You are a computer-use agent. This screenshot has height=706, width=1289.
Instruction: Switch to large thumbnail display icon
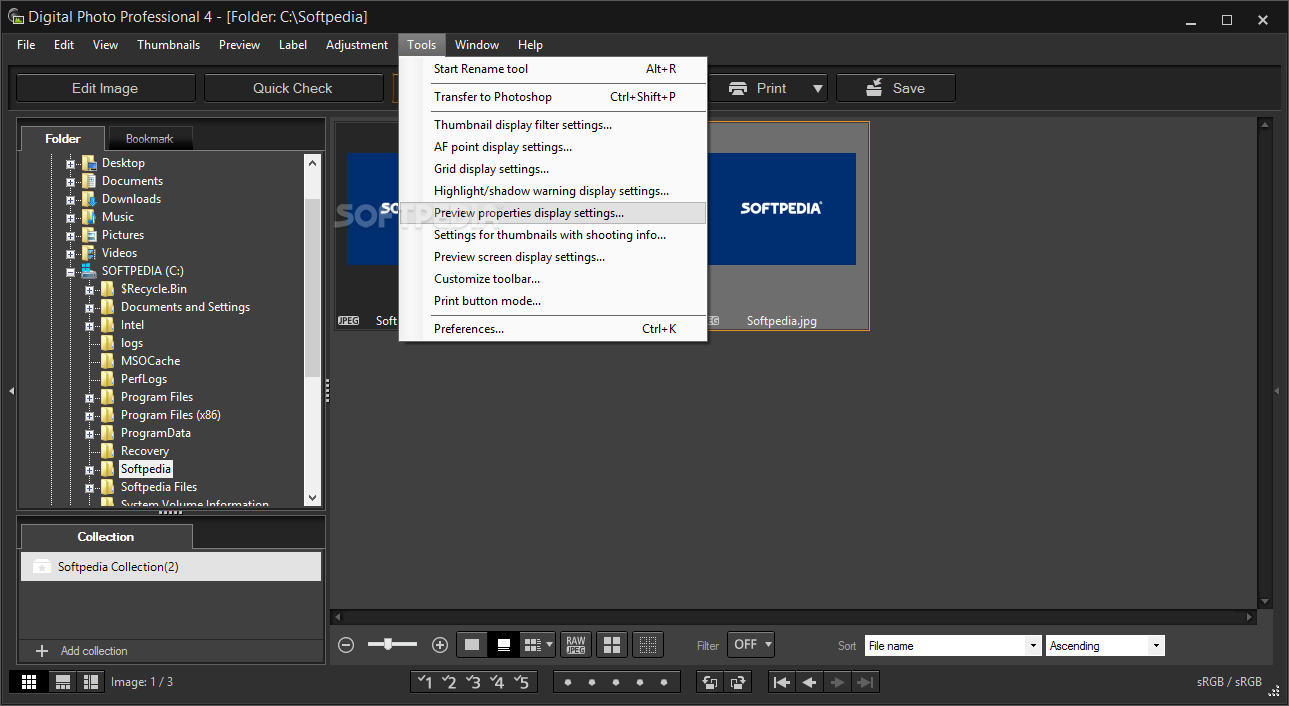[x=472, y=645]
